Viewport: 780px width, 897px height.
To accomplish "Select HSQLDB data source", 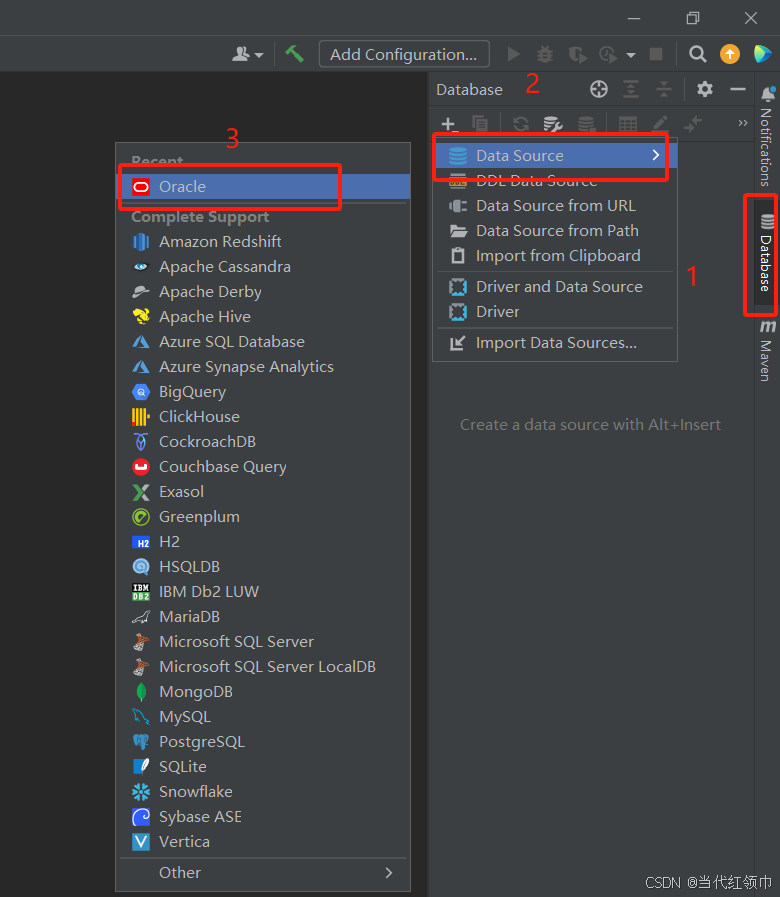I will (265, 567).
